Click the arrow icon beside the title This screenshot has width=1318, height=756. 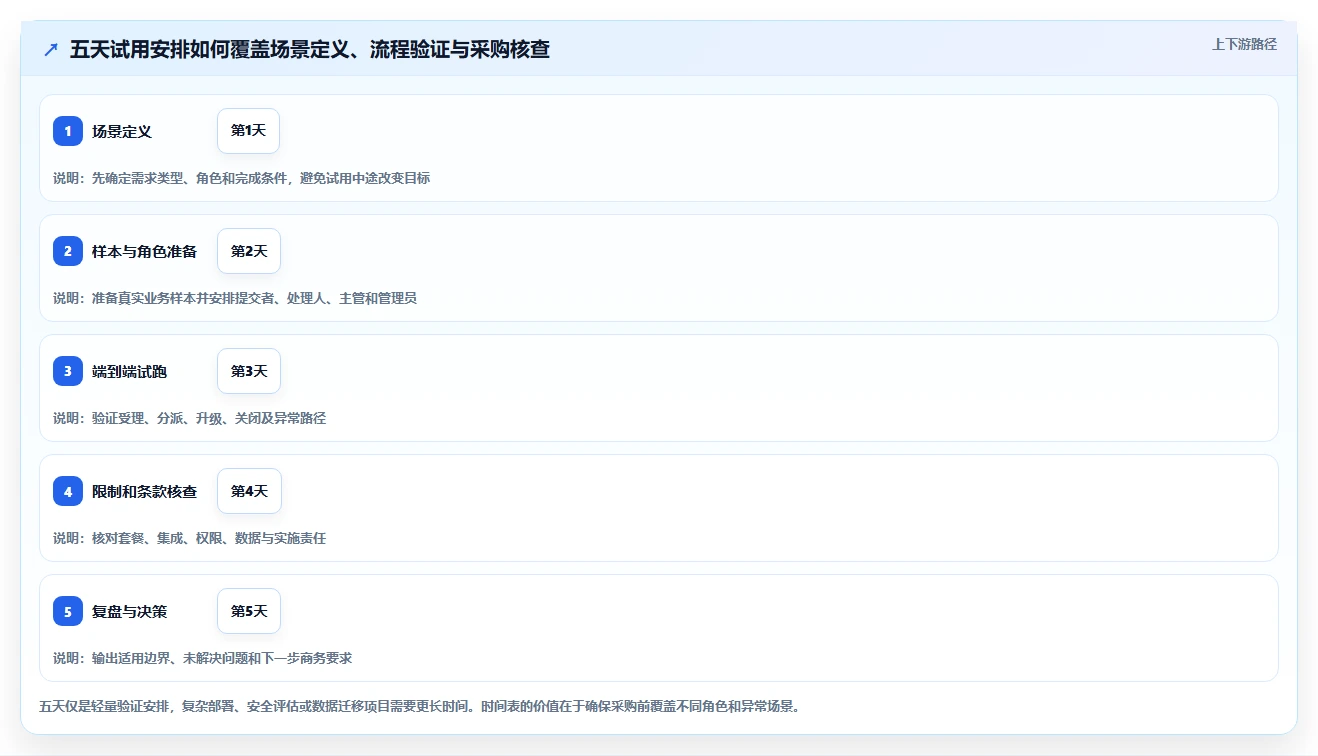[51, 49]
